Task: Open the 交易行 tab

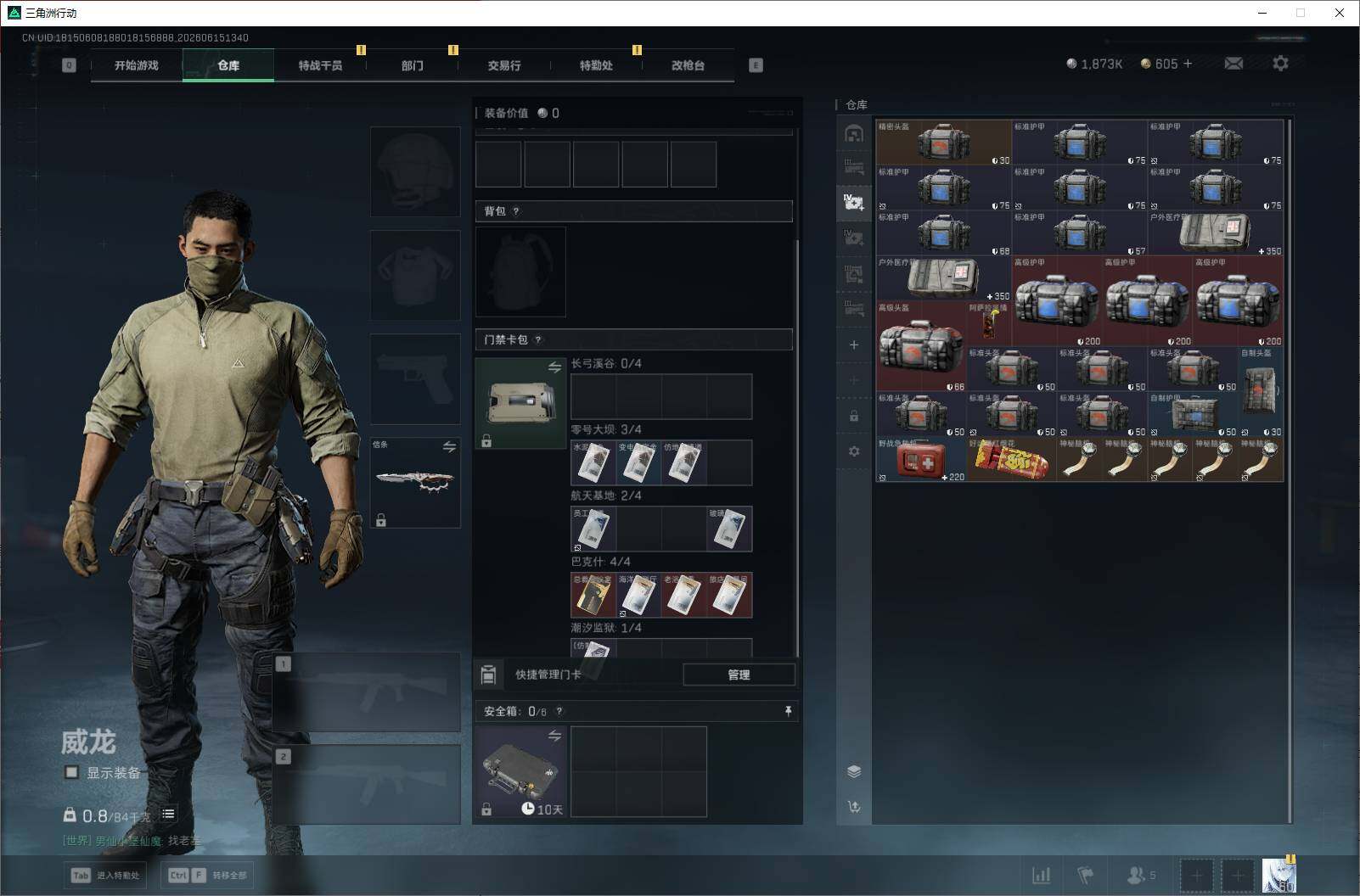Action: coord(504,65)
